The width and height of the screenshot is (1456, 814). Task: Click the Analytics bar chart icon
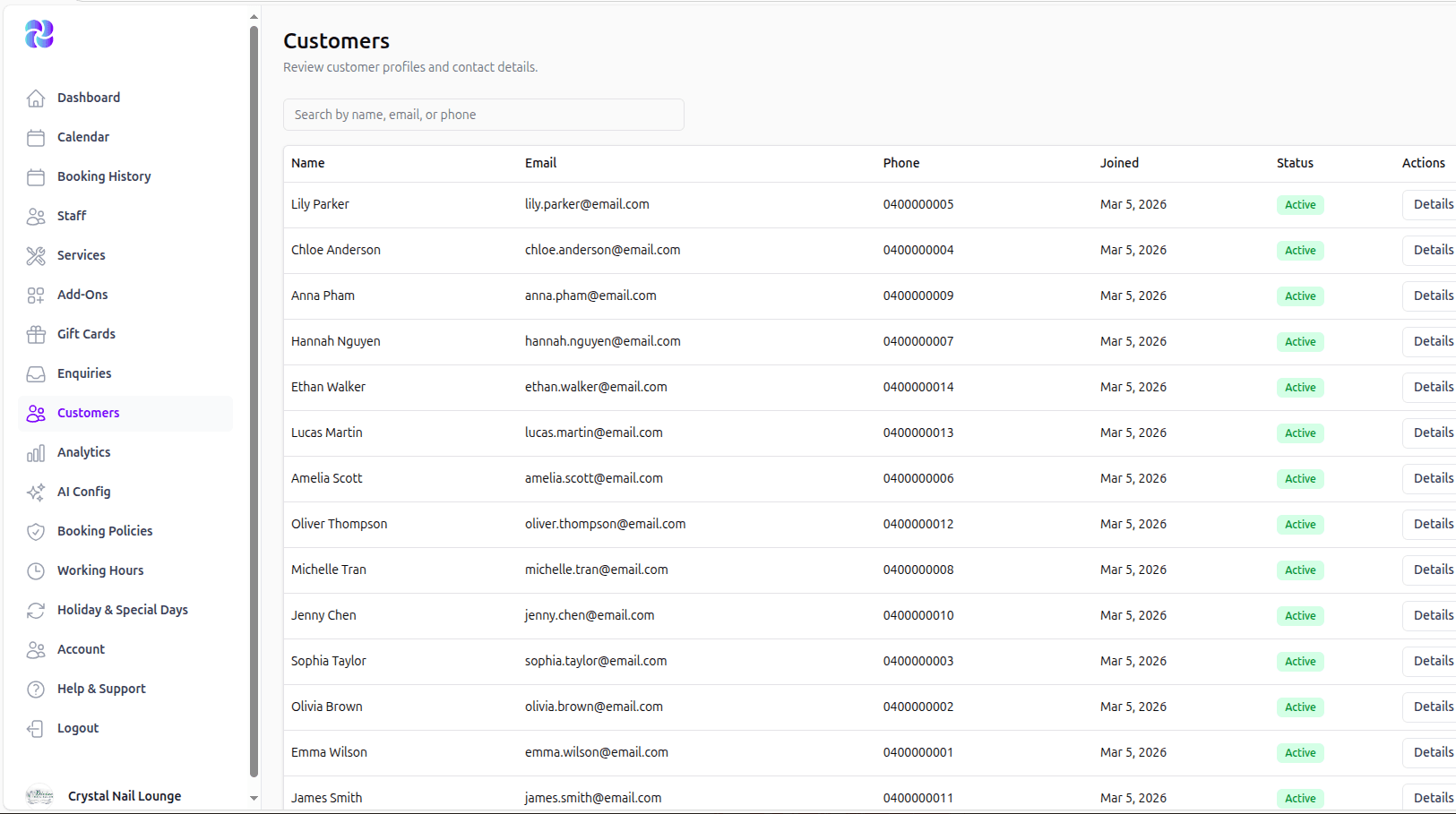tap(36, 452)
